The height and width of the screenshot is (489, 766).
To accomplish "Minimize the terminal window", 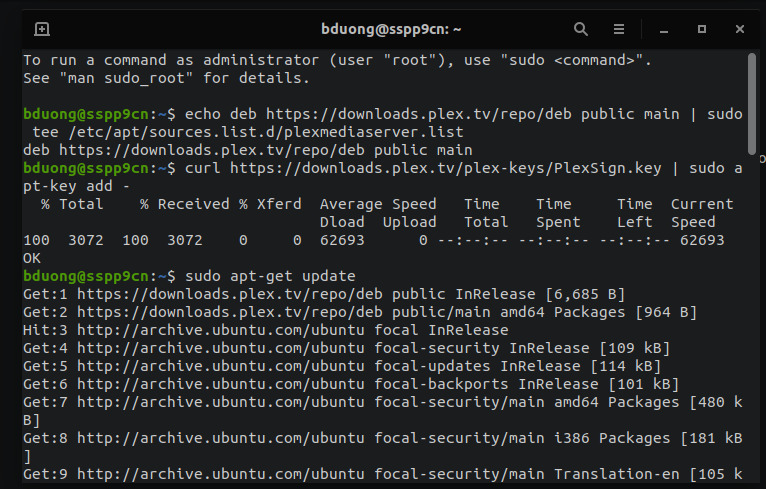I will pyautogui.click(x=661, y=29).
